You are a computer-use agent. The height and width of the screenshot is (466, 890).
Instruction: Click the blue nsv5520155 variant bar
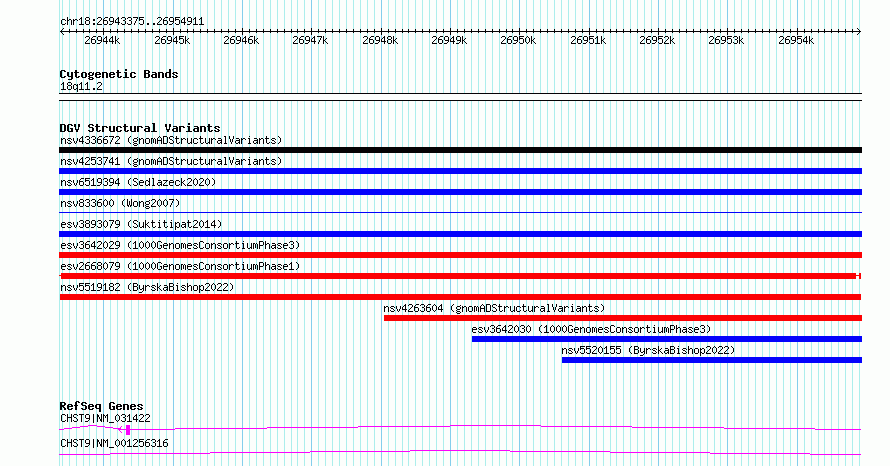pos(712,360)
